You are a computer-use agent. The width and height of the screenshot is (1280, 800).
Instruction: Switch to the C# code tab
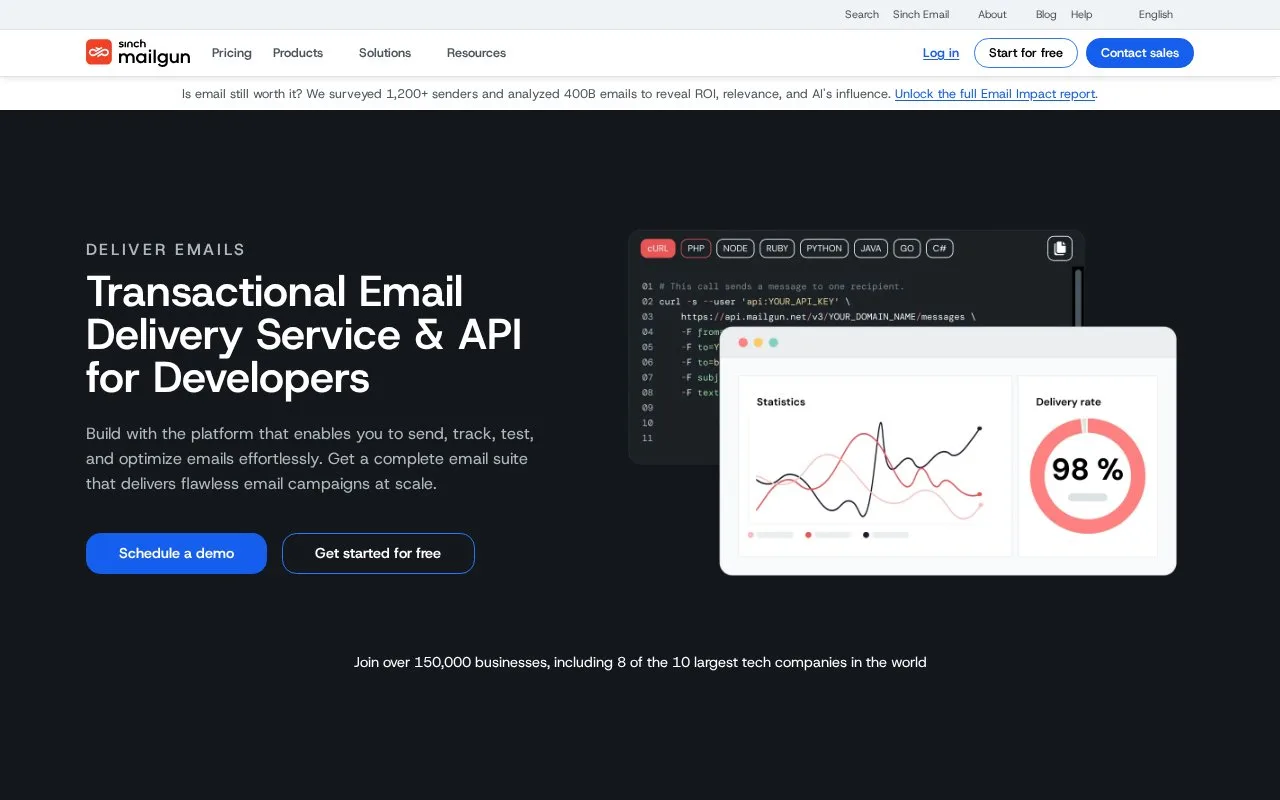click(939, 248)
